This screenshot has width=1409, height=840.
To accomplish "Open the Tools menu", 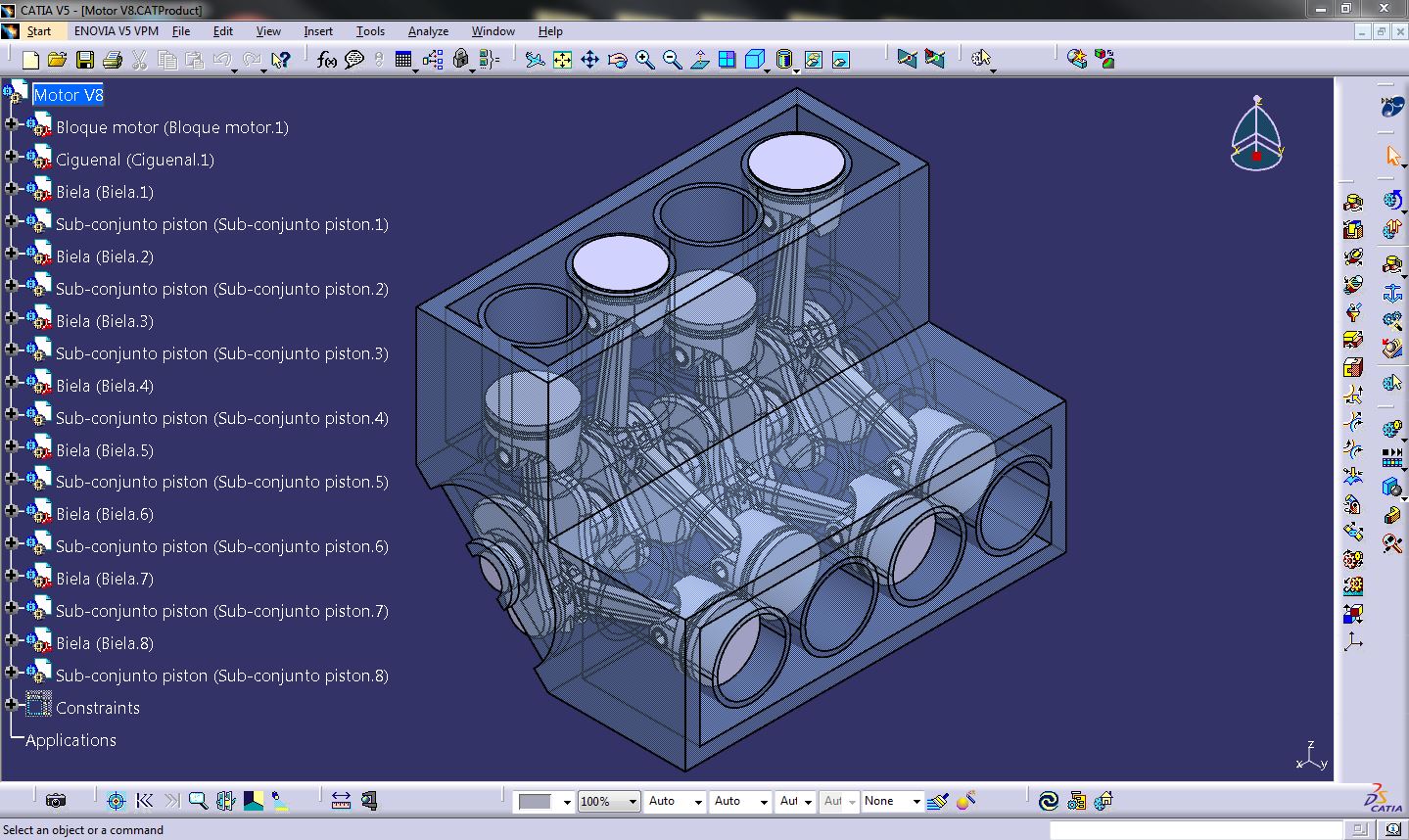I will 371,31.
